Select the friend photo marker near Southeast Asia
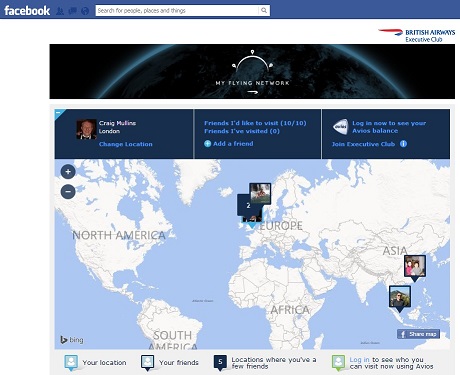 (400, 297)
